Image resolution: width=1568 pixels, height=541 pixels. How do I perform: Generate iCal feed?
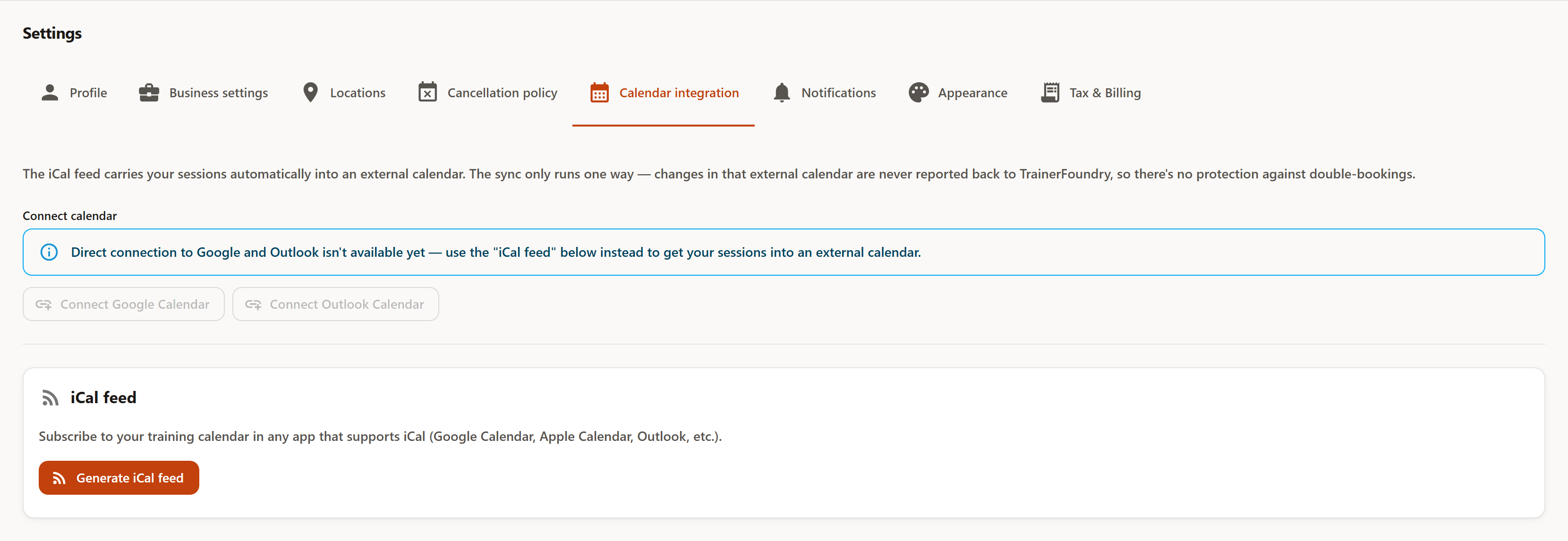point(119,478)
